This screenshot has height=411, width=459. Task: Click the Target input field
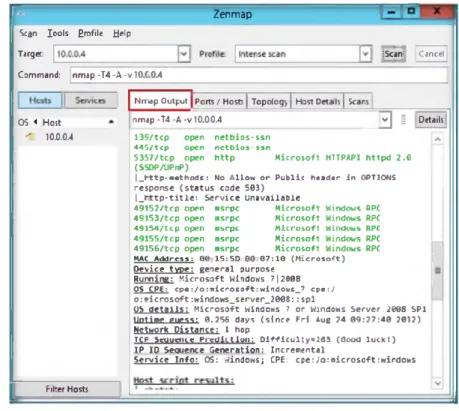116,54
